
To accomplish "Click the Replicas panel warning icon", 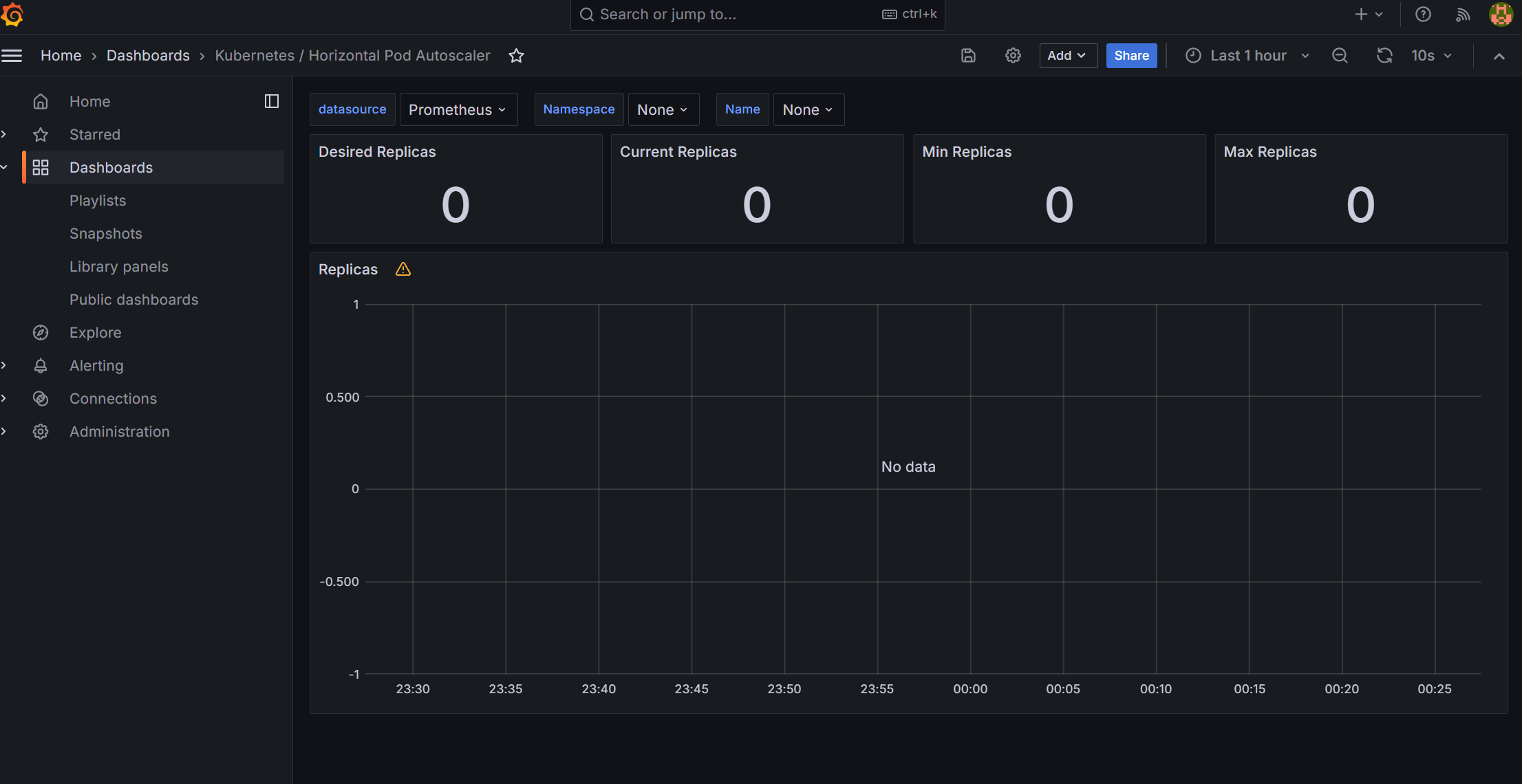I will 403,270.
